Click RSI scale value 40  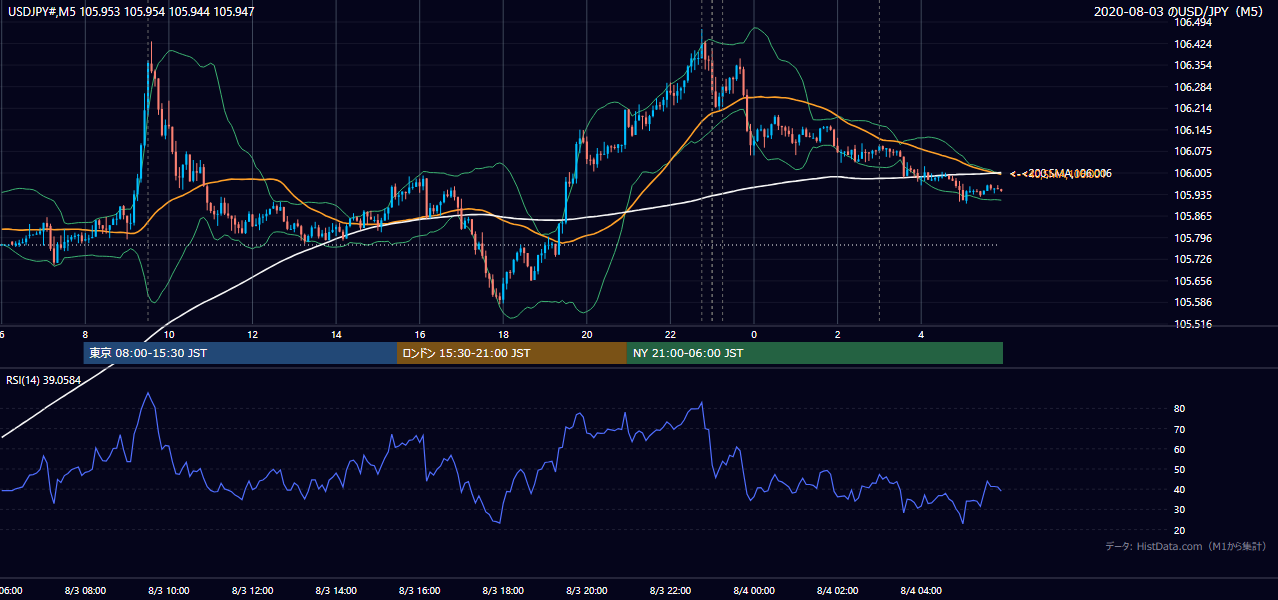tap(1180, 489)
